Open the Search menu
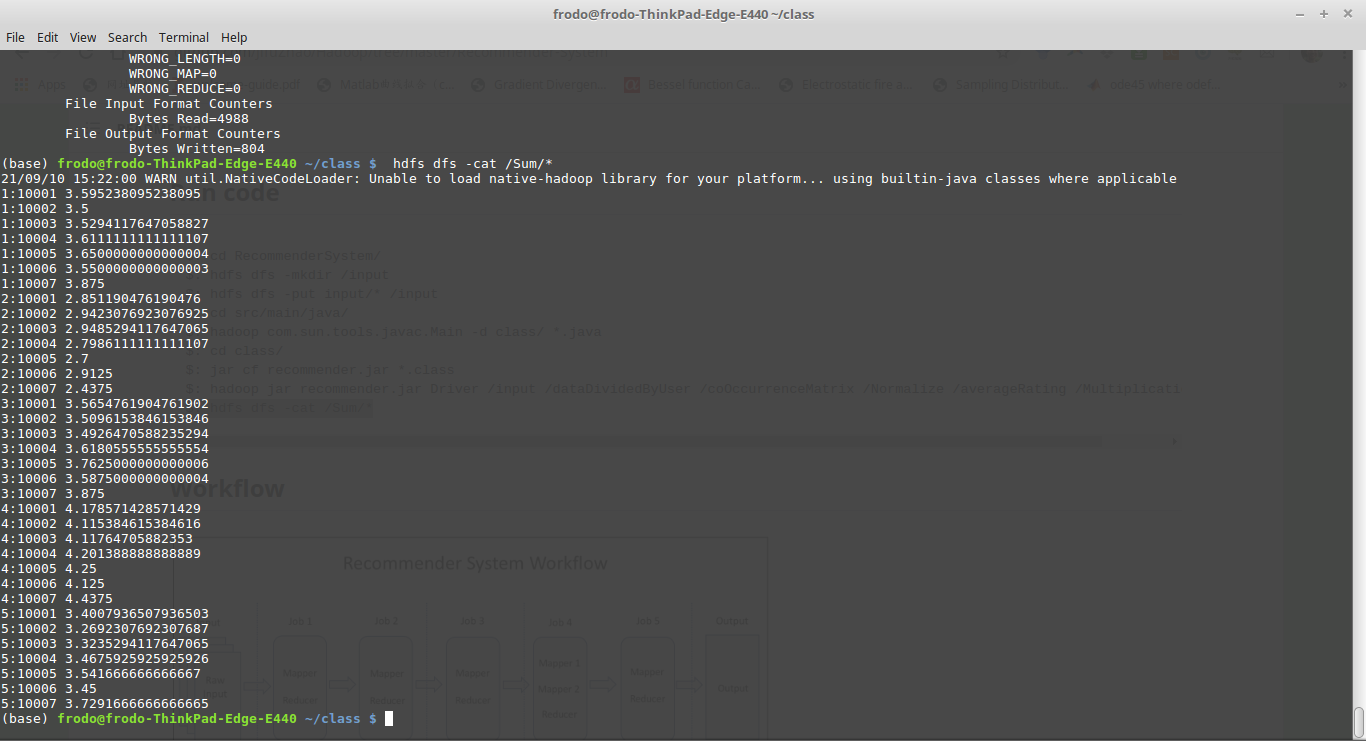The height and width of the screenshot is (741, 1366). (x=127, y=37)
